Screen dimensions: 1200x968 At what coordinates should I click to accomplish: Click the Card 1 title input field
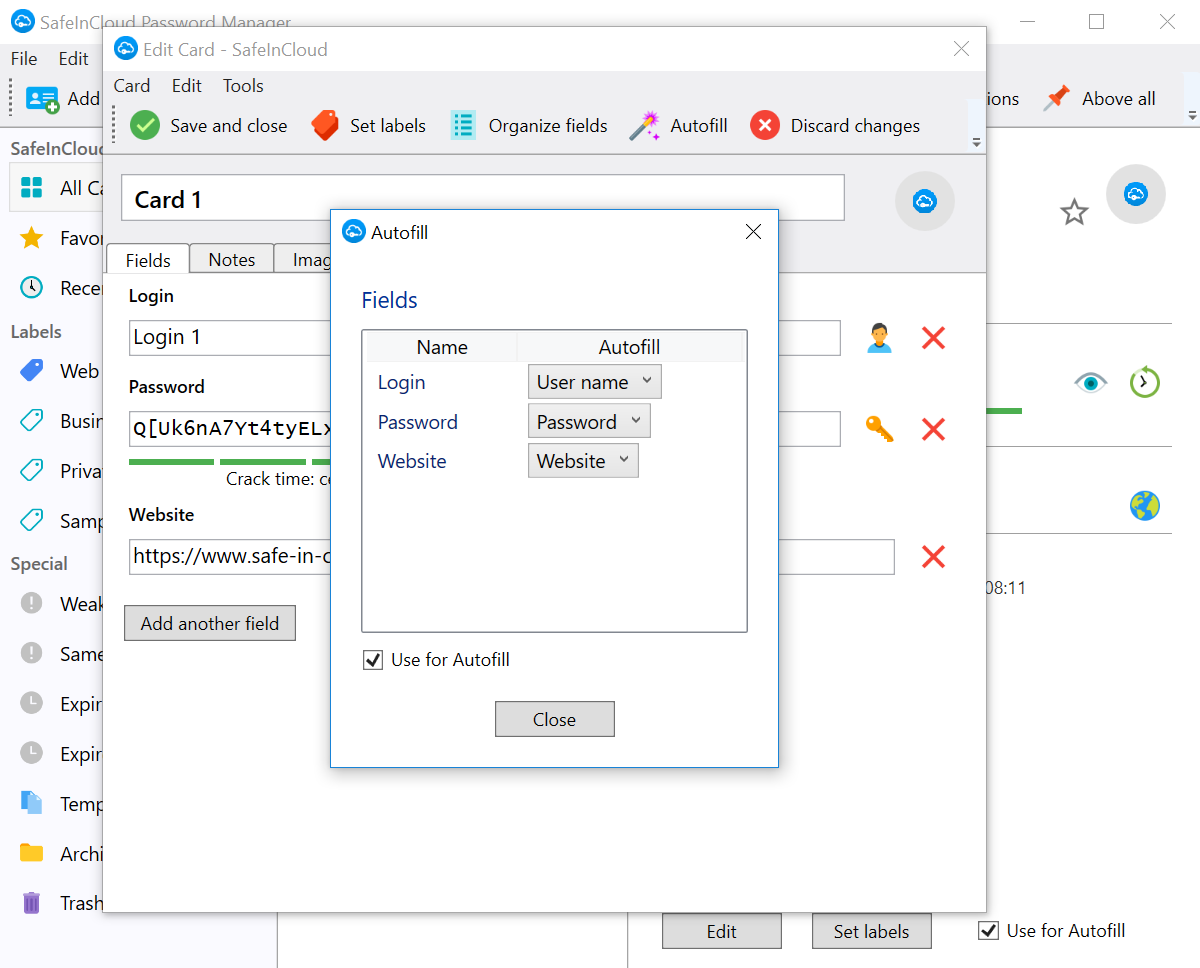[x=483, y=198]
